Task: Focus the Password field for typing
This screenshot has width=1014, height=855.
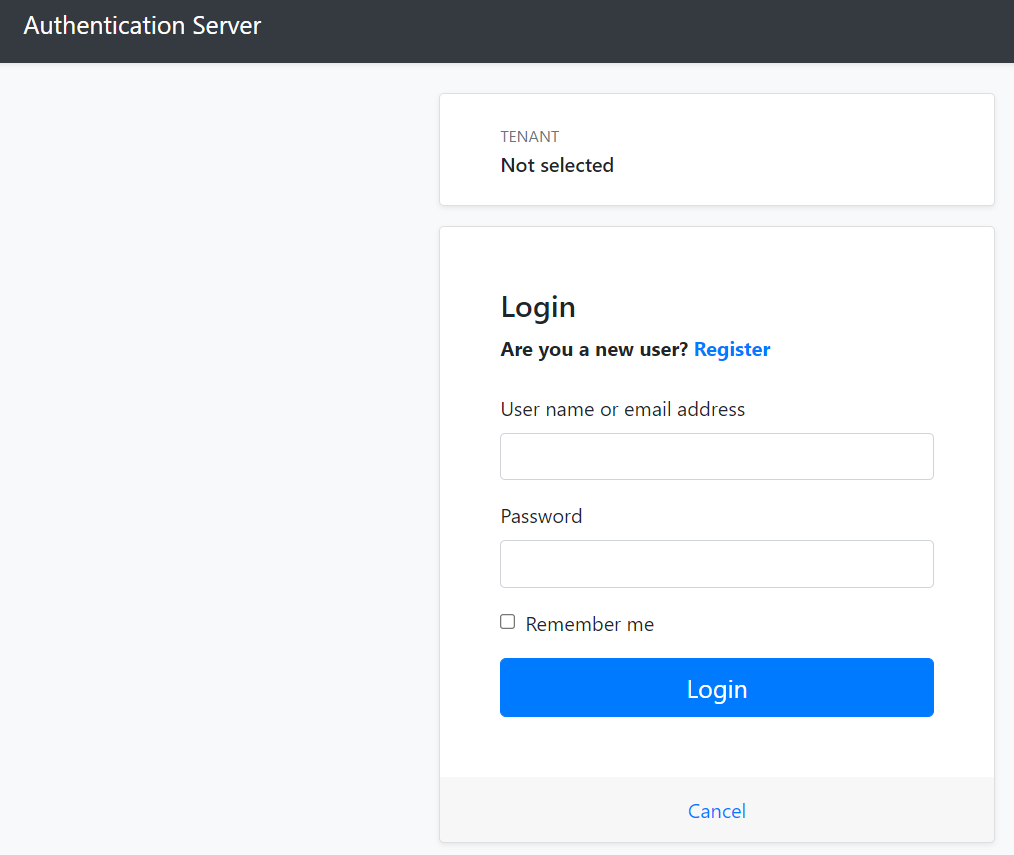Action: (716, 564)
